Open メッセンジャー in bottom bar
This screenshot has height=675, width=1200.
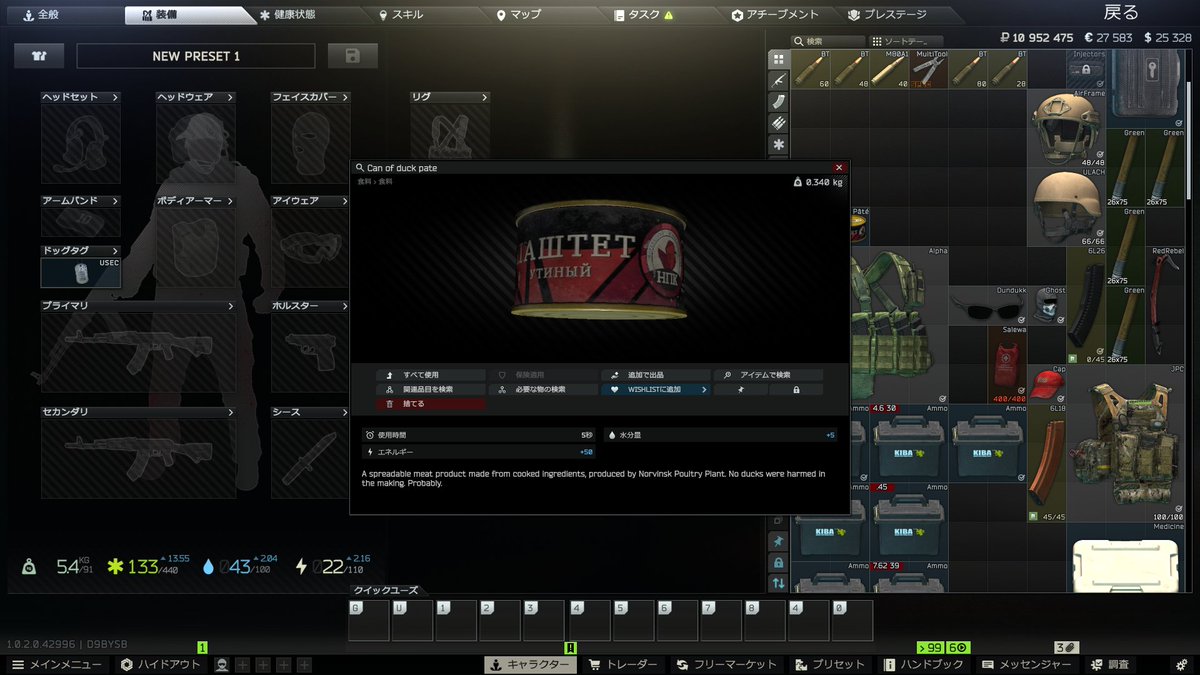[x=1027, y=665]
